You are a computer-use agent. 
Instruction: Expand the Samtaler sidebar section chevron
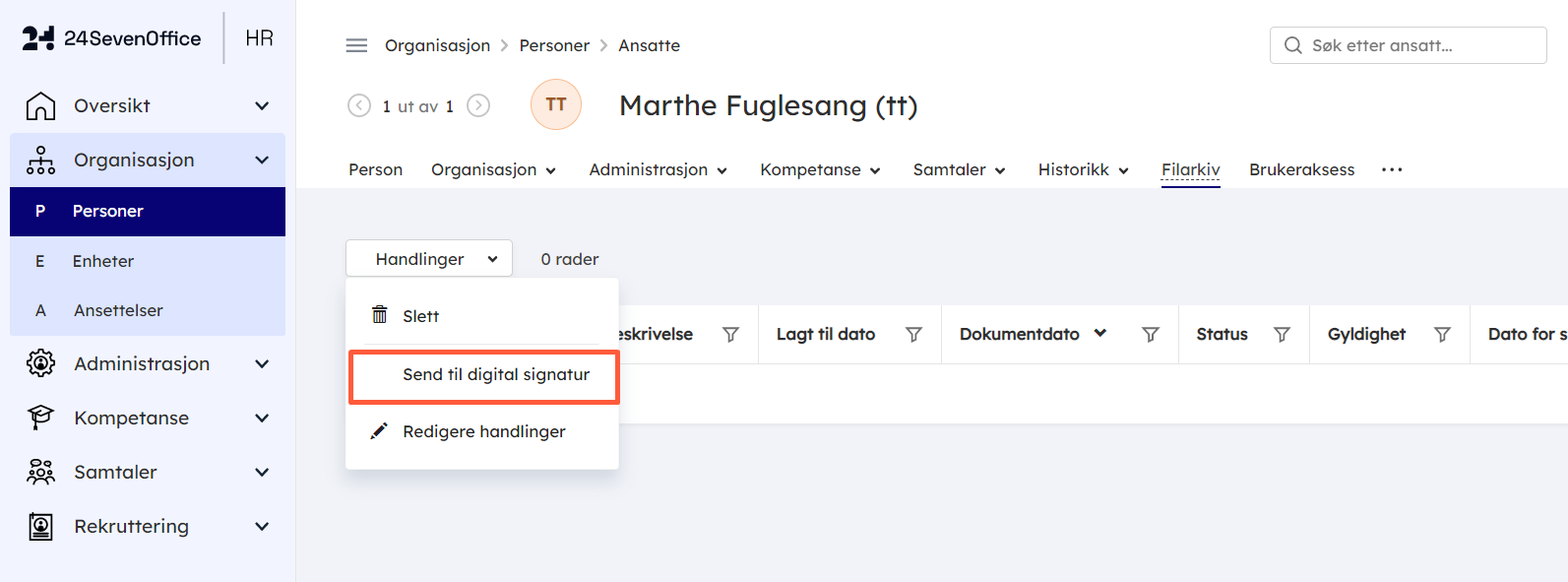pos(262,473)
